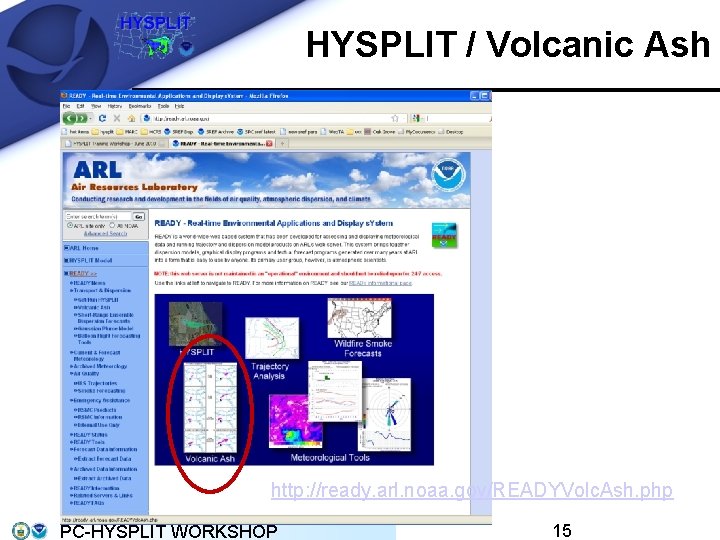
Task: Open READY FAQs sidebar link
Action: coord(89,503)
